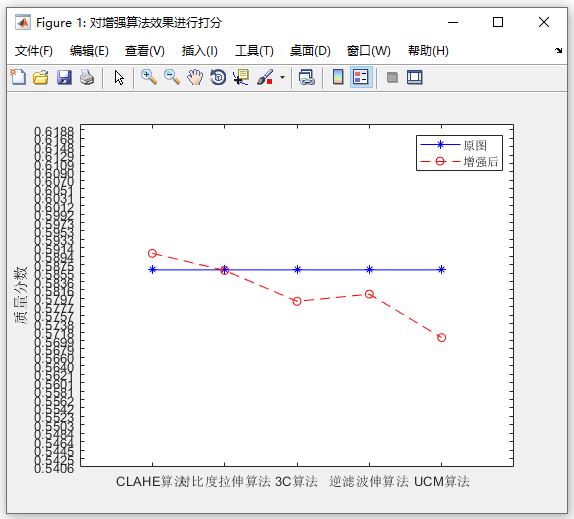Click the New Figure icon
The image size is (574, 519).
(x=18, y=77)
